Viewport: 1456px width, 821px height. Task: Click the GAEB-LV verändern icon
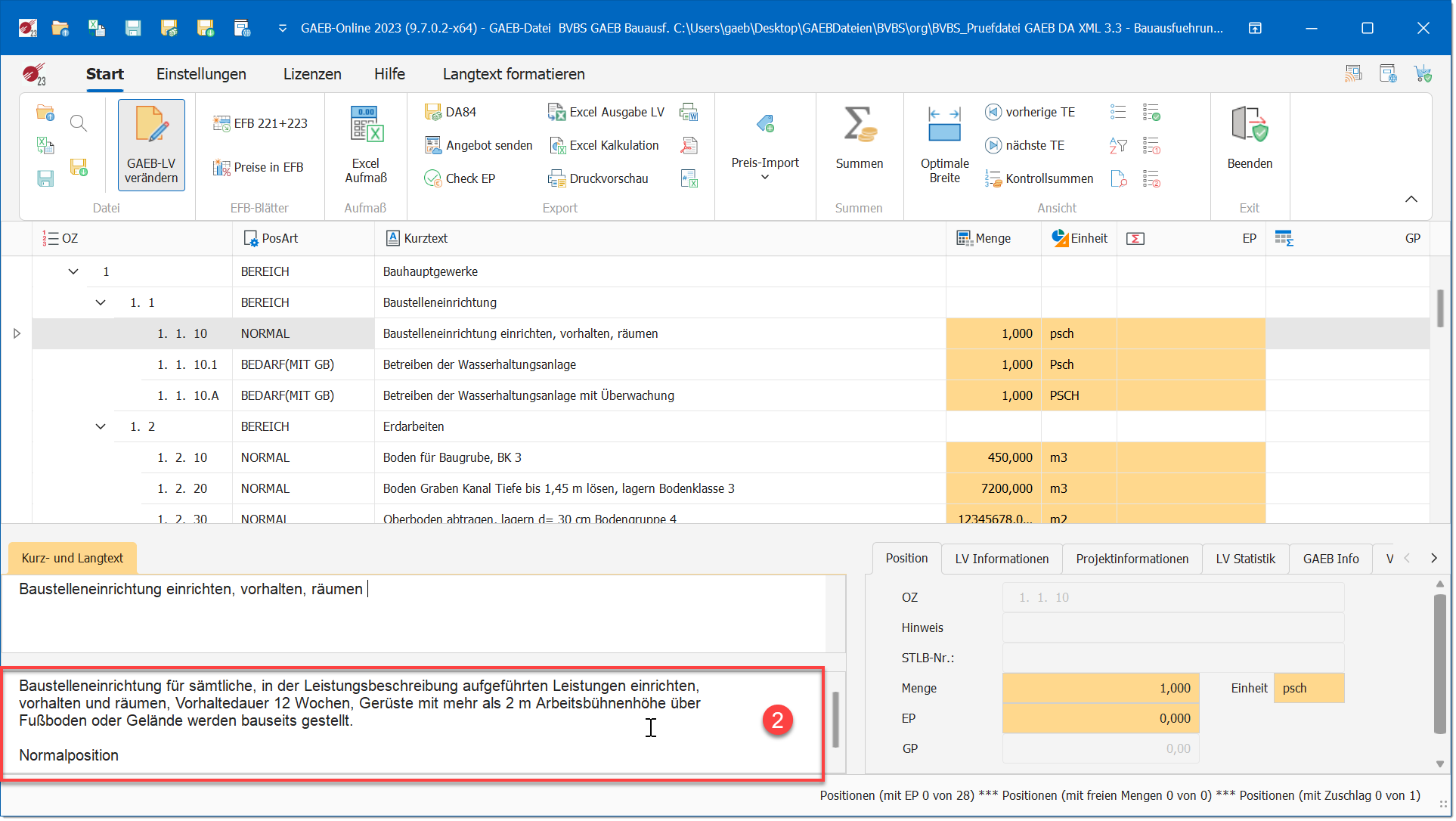[151, 125]
